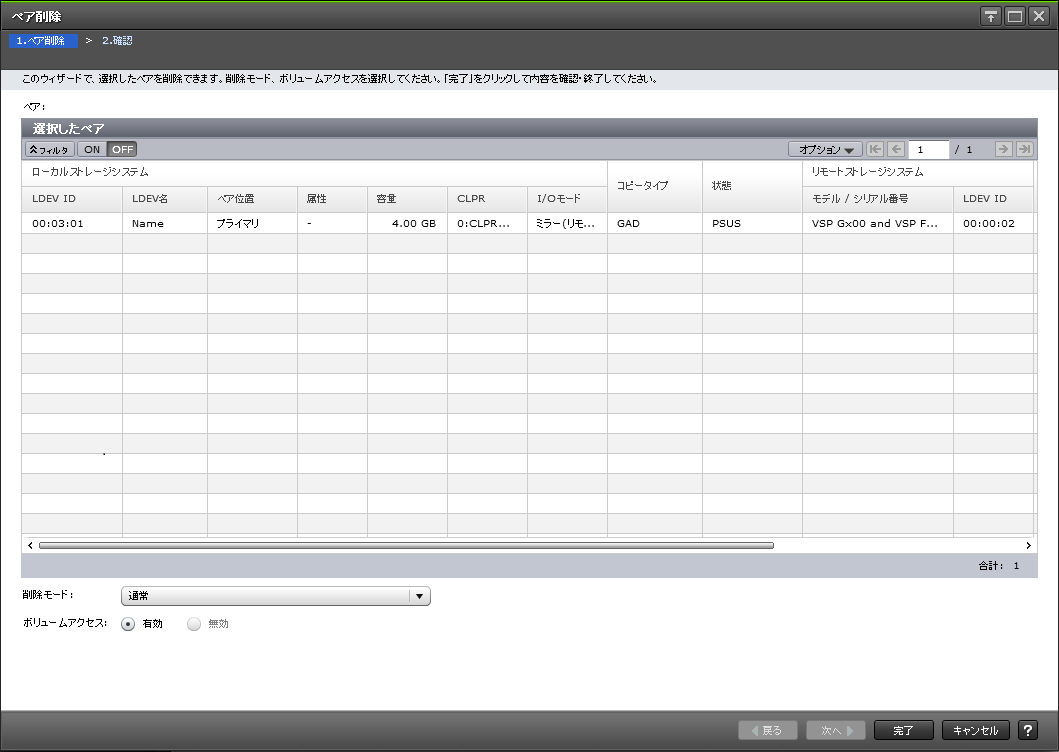Select the 2.確認 wizard step

(x=117, y=41)
